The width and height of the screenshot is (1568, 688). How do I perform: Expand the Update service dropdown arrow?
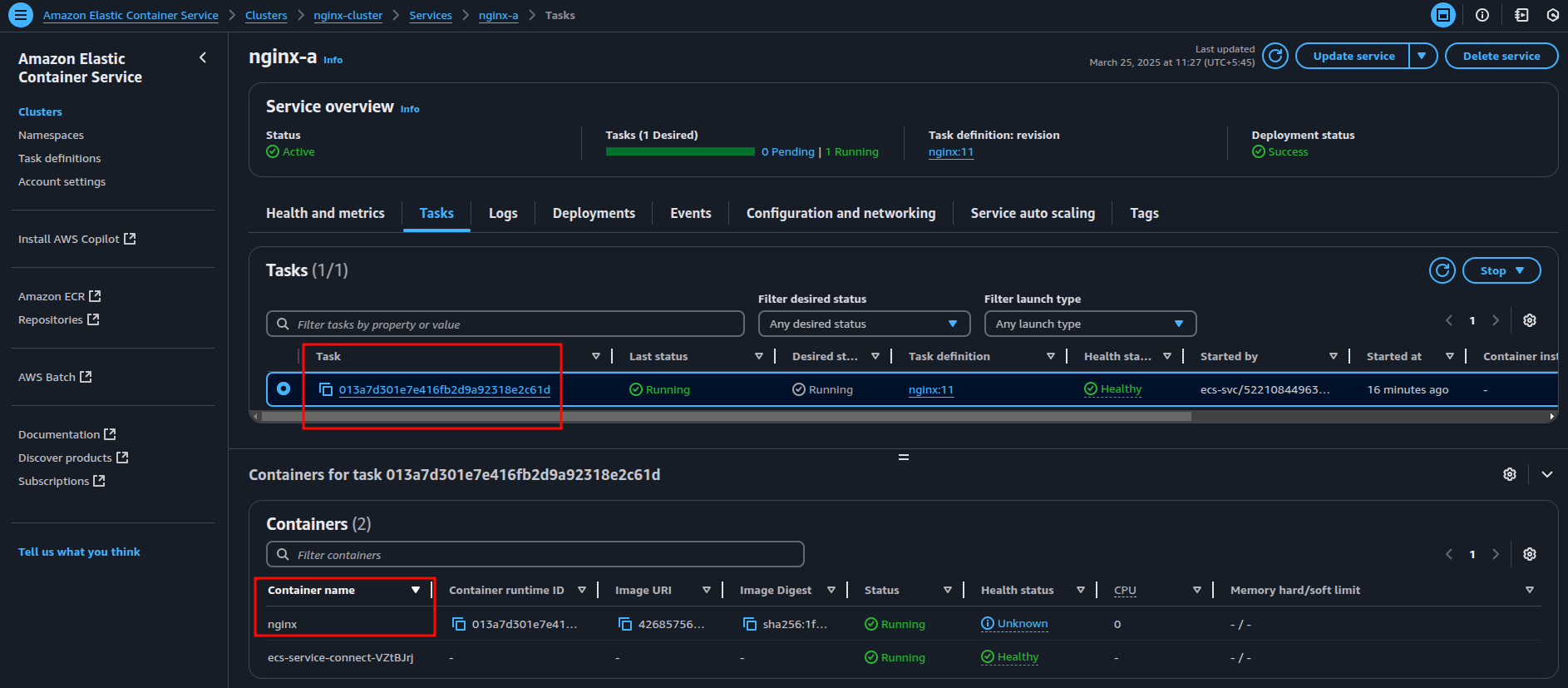(x=1422, y=56)
